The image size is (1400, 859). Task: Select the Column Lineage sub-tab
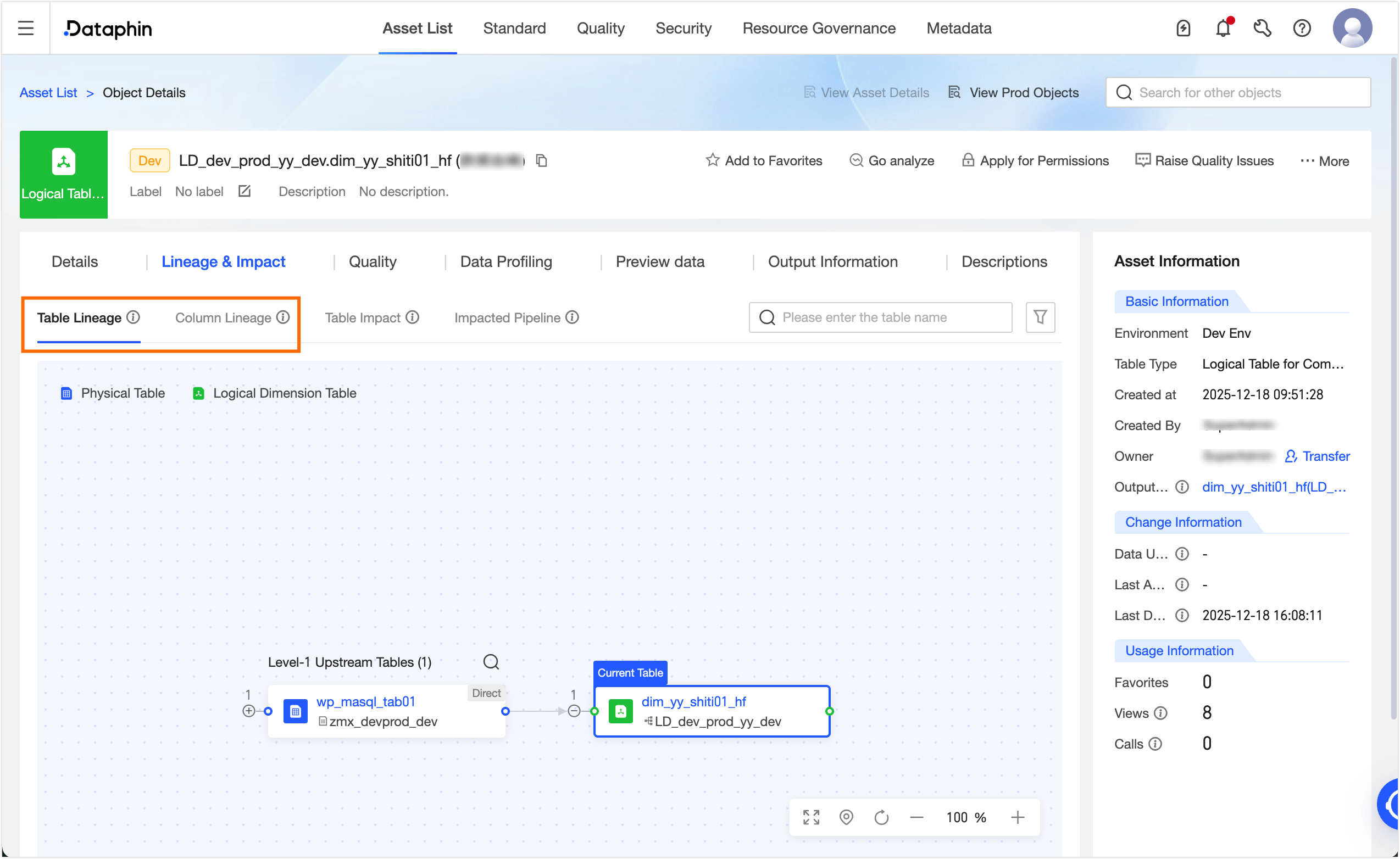point(223,317)
